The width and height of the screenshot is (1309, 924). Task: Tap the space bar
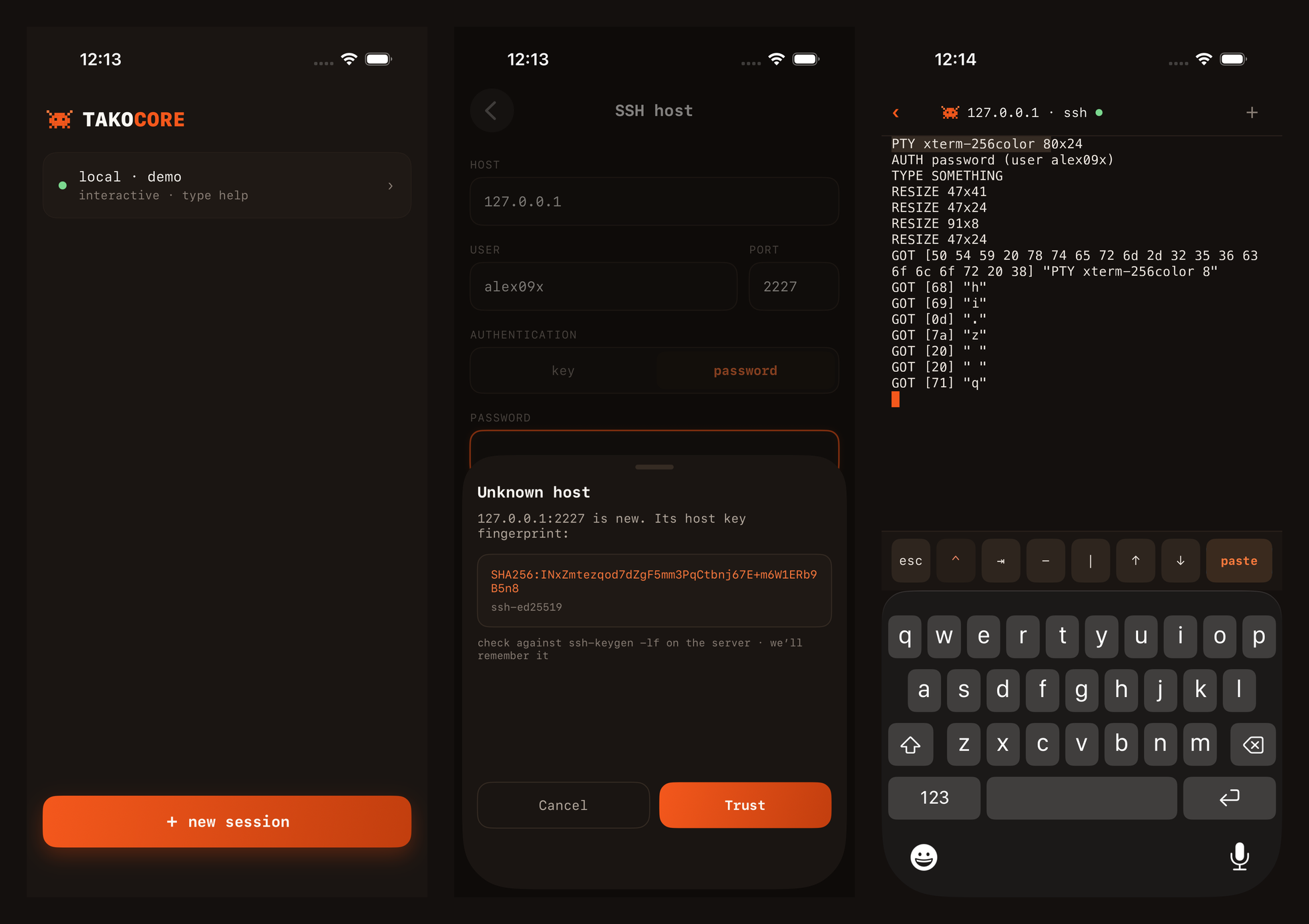pos(1082,798)
